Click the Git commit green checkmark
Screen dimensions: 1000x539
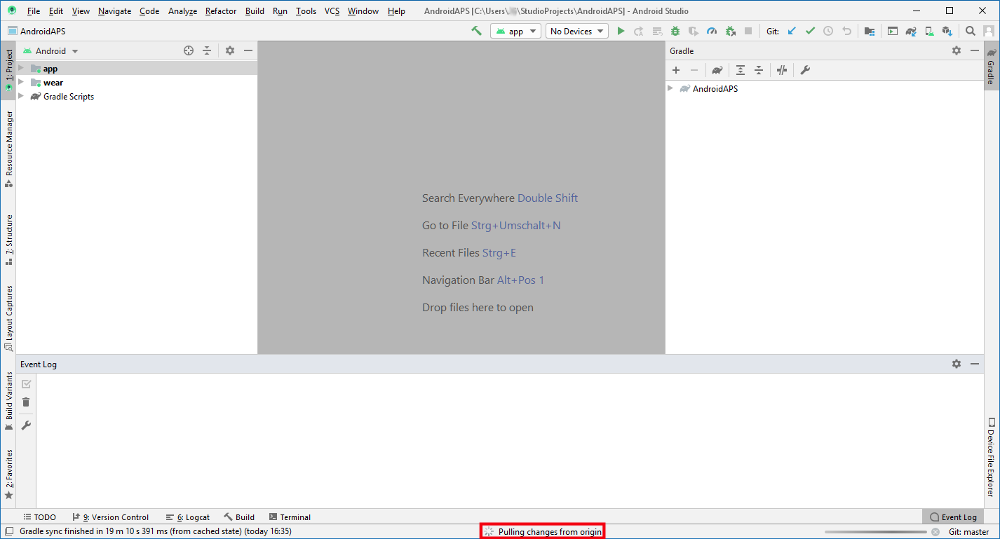point(810,31)
